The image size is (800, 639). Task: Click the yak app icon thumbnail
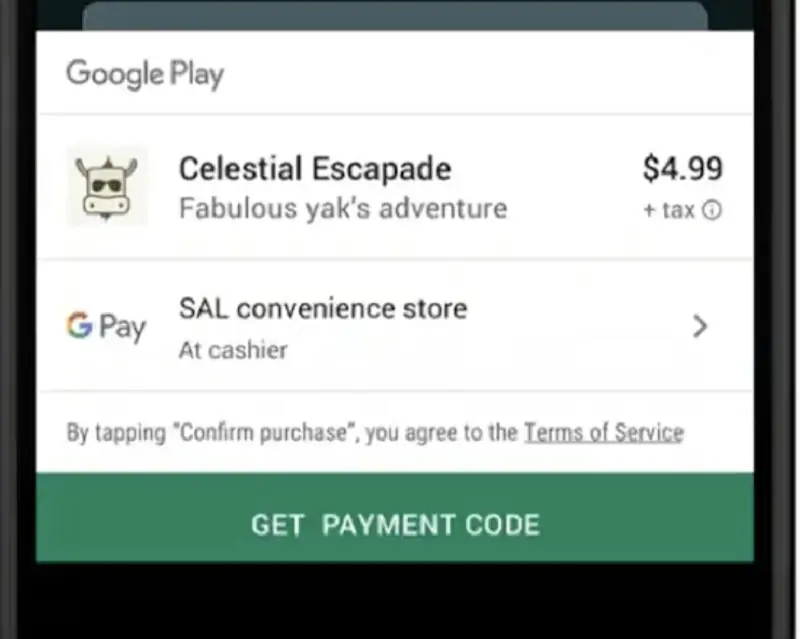pyautogui.click(x=107, y=187)
